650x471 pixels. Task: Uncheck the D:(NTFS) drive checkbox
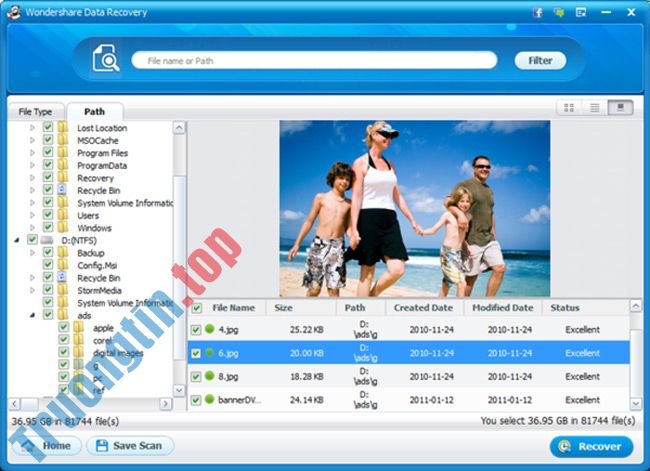[32, 240]
